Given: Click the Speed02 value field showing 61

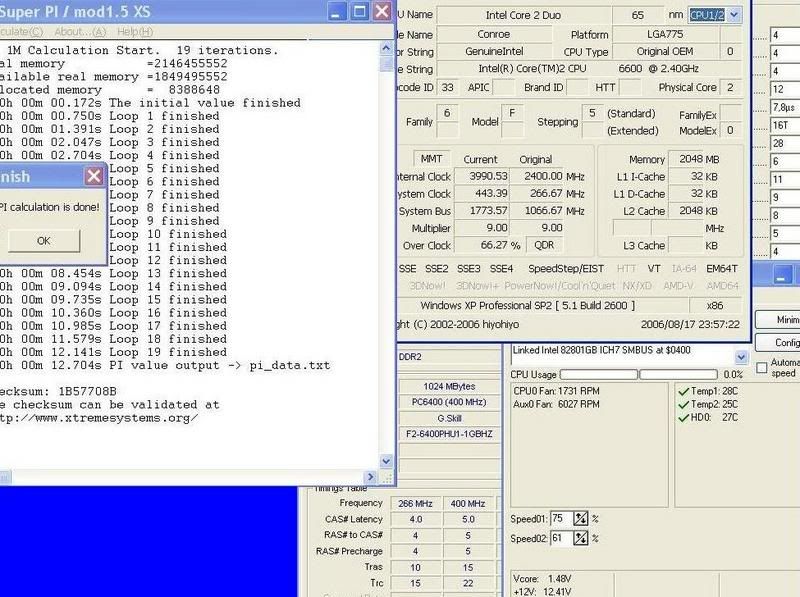Looking at the screenshot, I should pyautogui.click(x=561, y=538).
